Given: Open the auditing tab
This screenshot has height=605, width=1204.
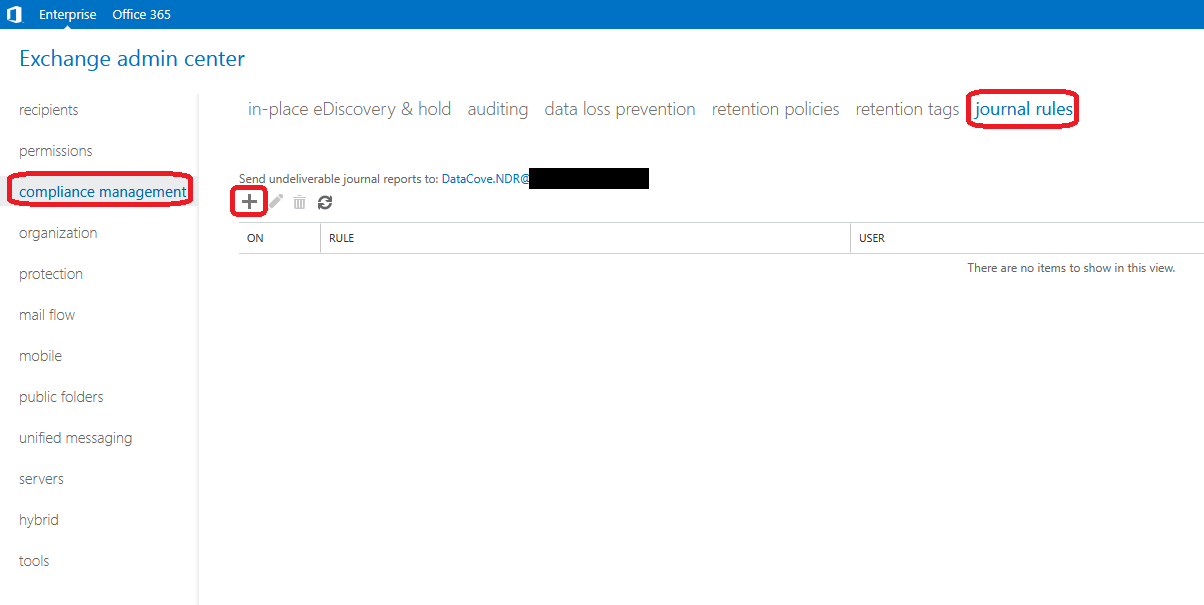Looking at the screenshot, I should pos(497,109).
